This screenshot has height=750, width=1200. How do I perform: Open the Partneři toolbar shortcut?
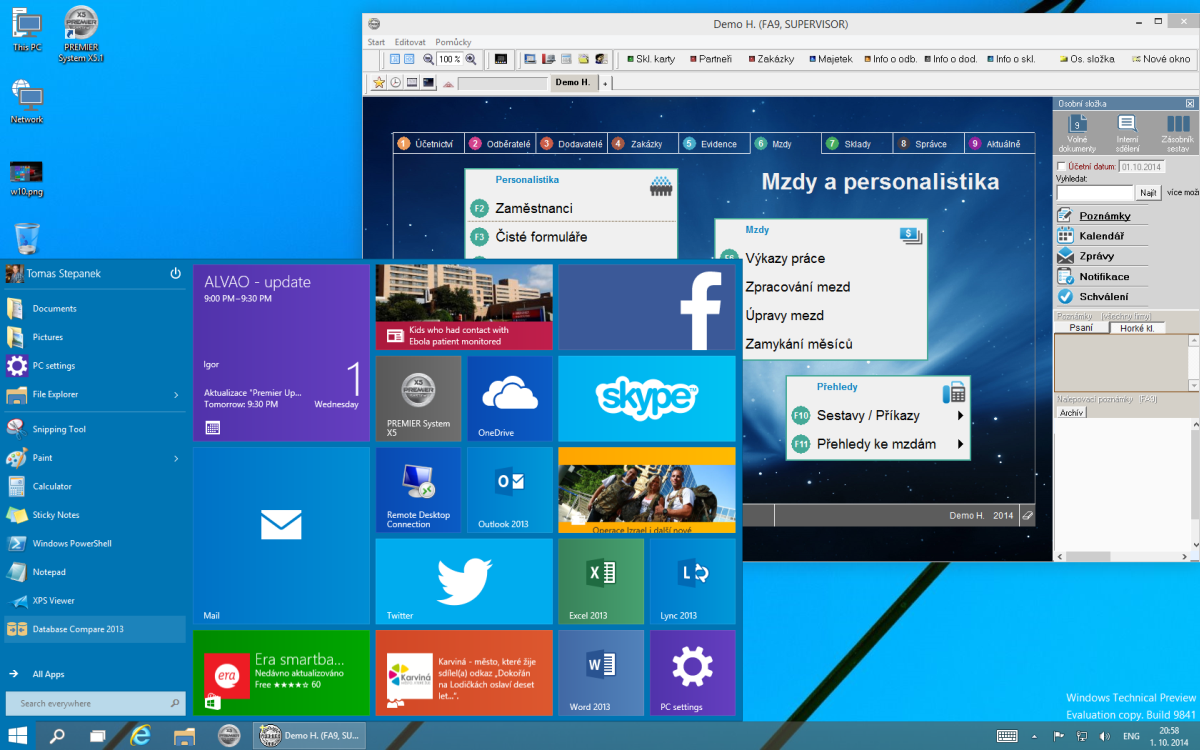(710, 59)
